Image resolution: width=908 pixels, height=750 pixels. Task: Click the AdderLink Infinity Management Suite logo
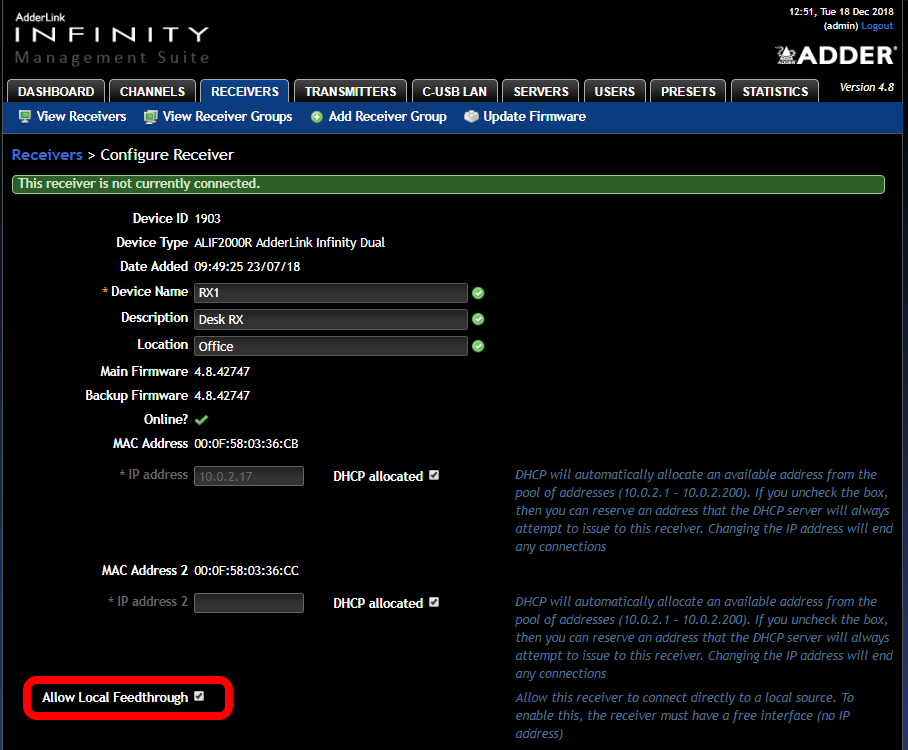coord(112,38)
